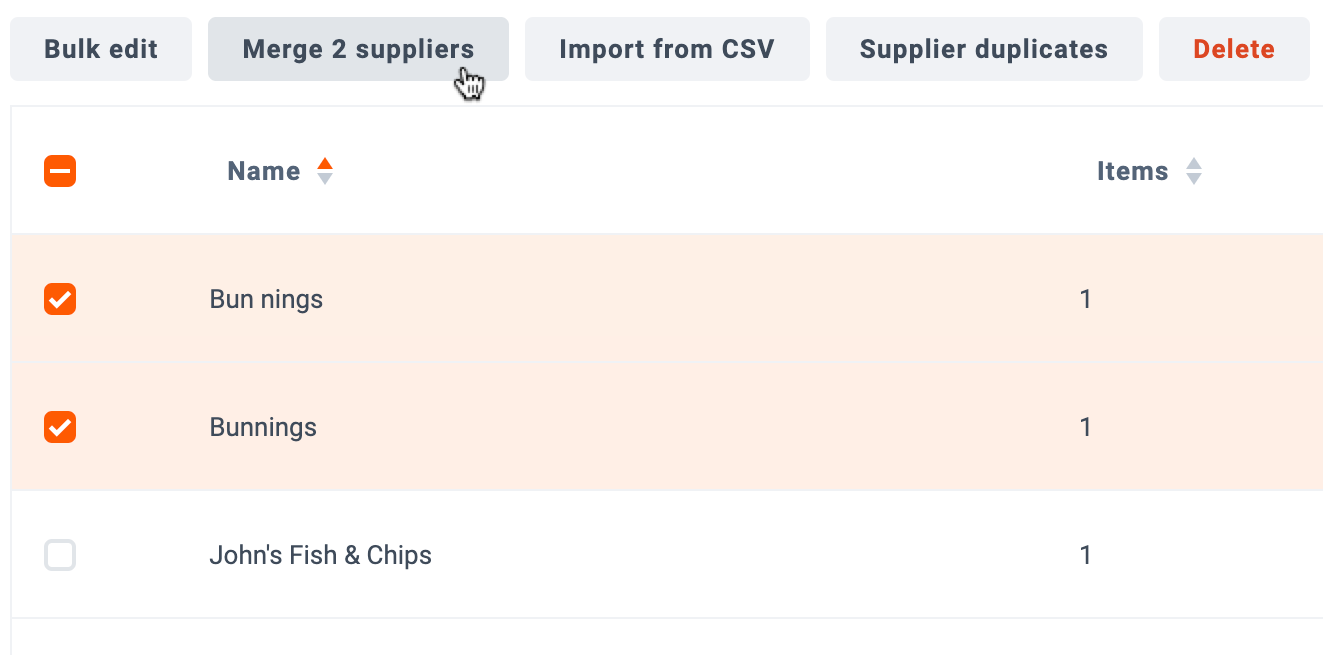Image resolution: width=1323 pixels, height=655 pixels.
Task: Toggle the select-all checkbox in table header
Action: [60, 171]
